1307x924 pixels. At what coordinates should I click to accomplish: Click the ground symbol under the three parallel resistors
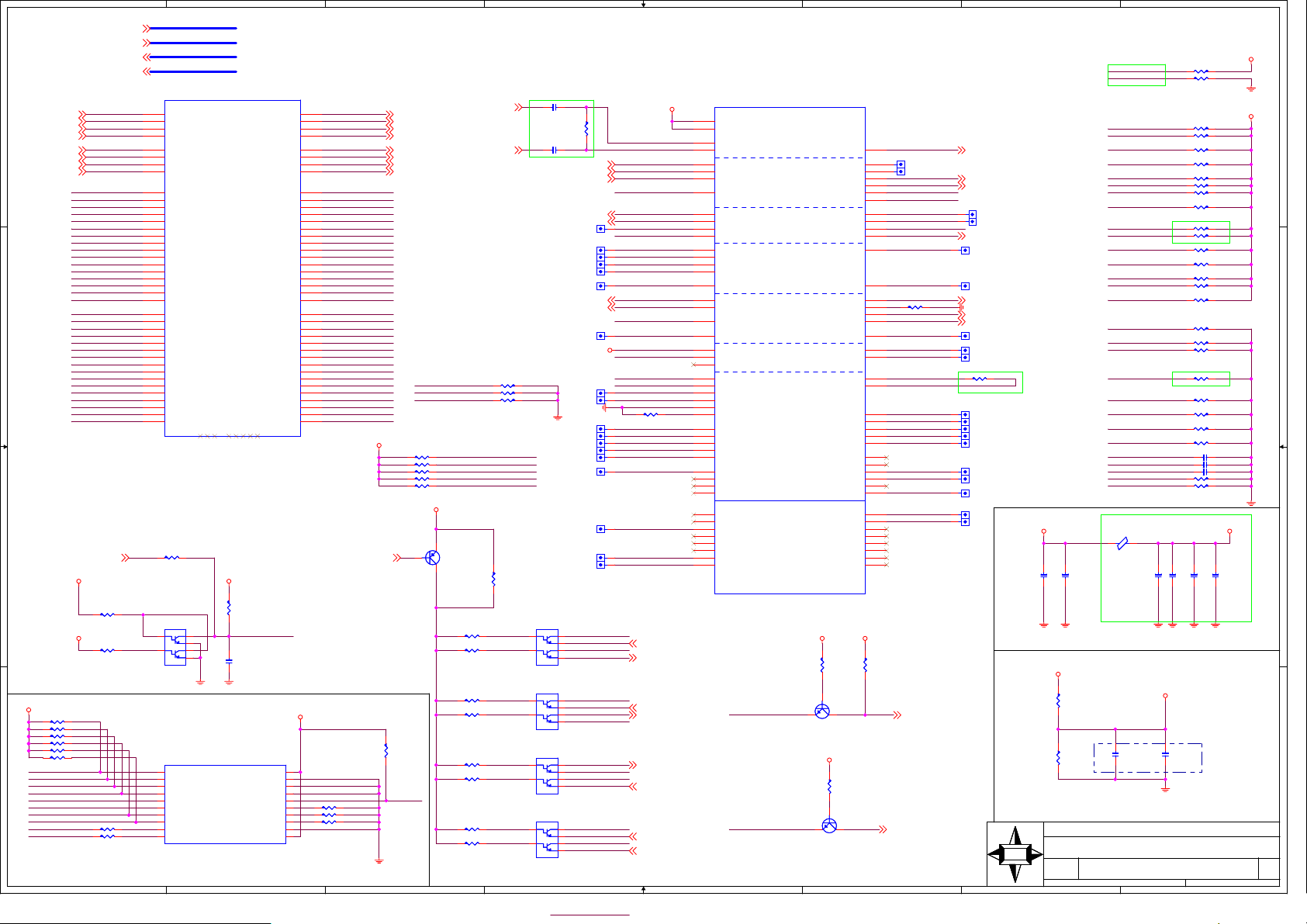[x=558, y=417]
